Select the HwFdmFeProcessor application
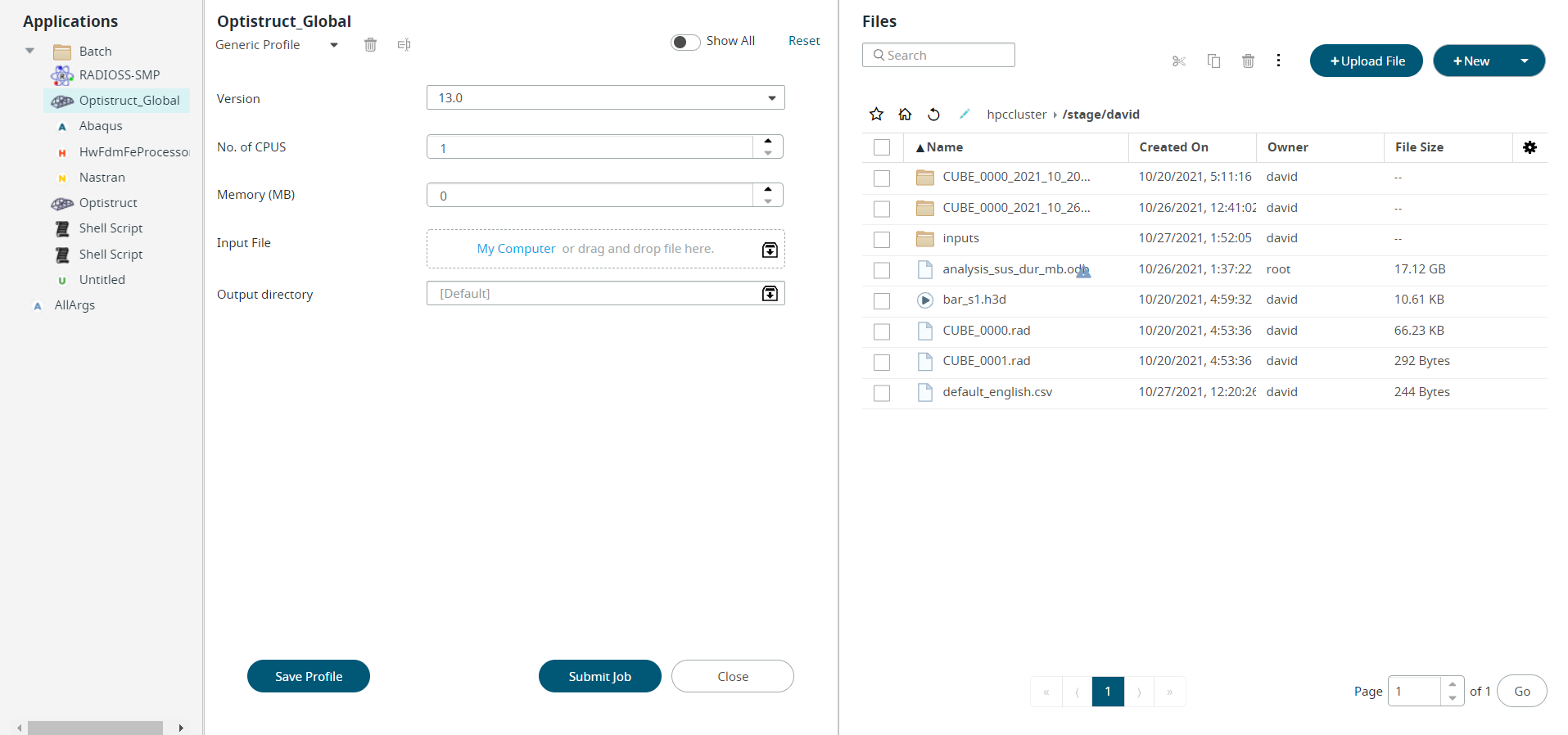Screen dimensions: 1568x735 coord(134,152)
